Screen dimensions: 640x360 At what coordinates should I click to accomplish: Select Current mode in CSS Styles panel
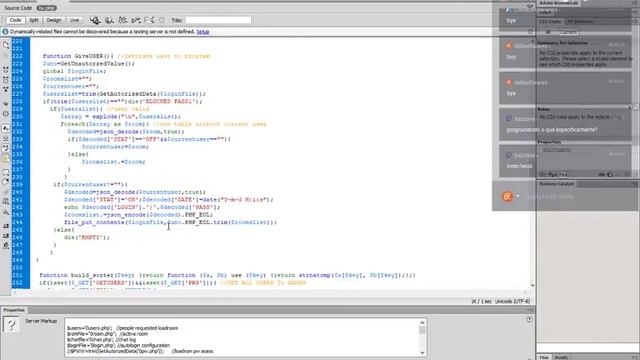[x=568, y=32]
